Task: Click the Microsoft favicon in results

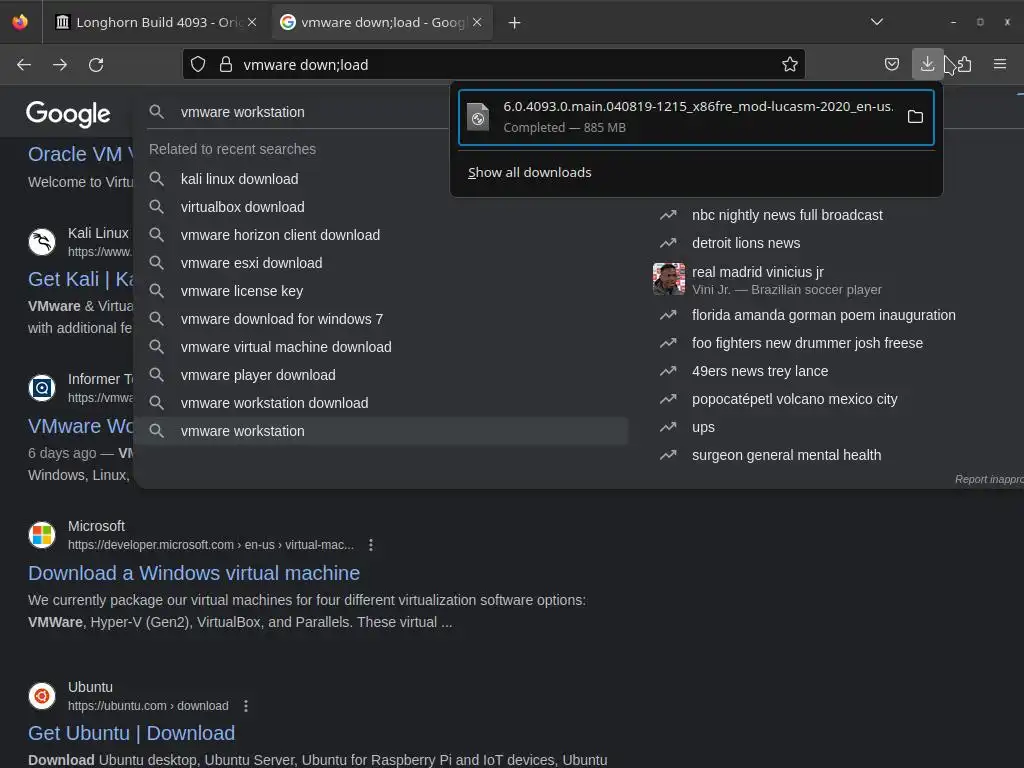Action: 42,535
